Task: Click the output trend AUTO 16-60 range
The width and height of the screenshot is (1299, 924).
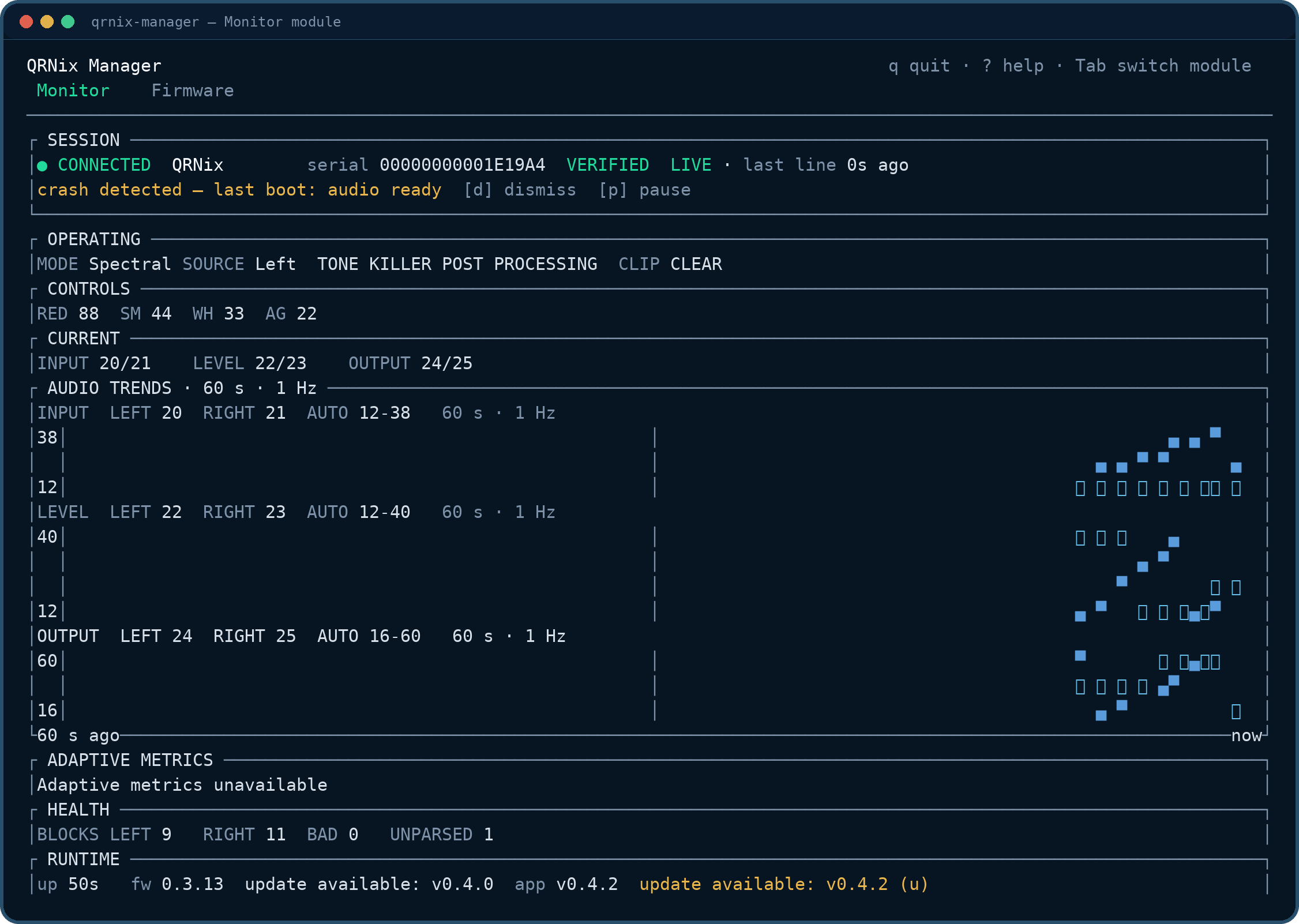Action: (x=369, y=636)
